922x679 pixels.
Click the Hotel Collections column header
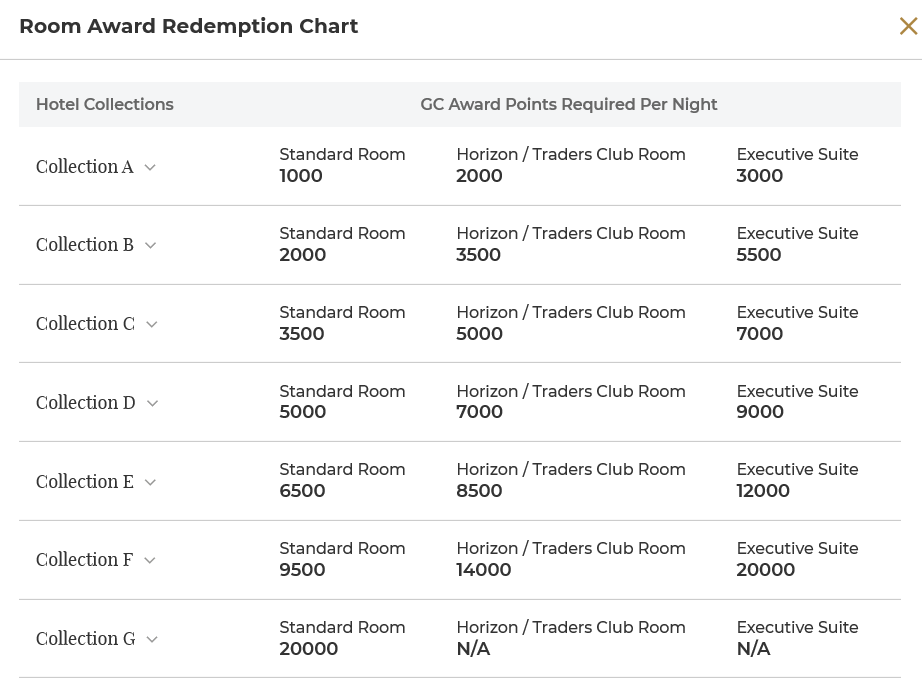click(105, 104)
